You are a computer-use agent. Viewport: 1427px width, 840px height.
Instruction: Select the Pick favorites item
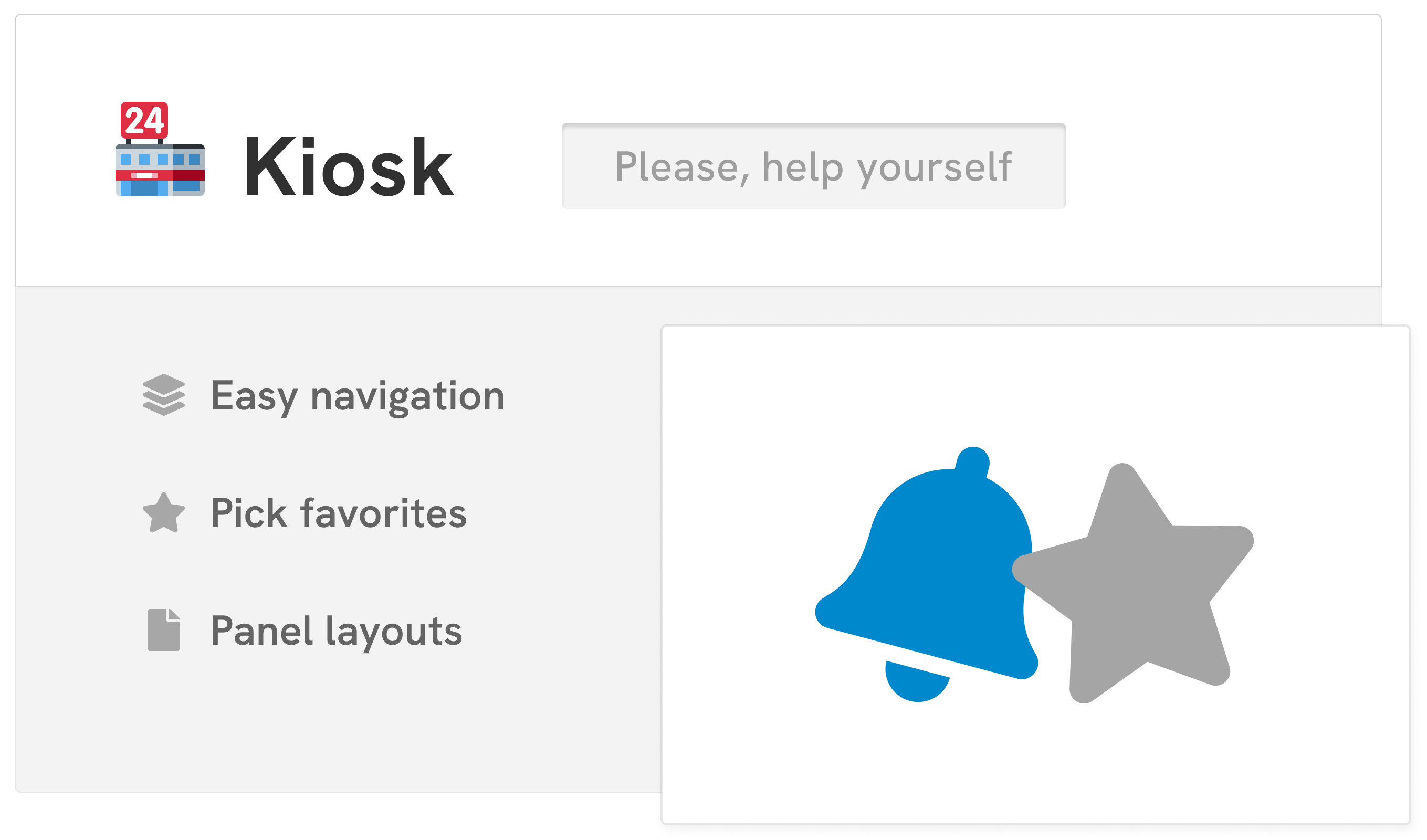coord(338,513)
